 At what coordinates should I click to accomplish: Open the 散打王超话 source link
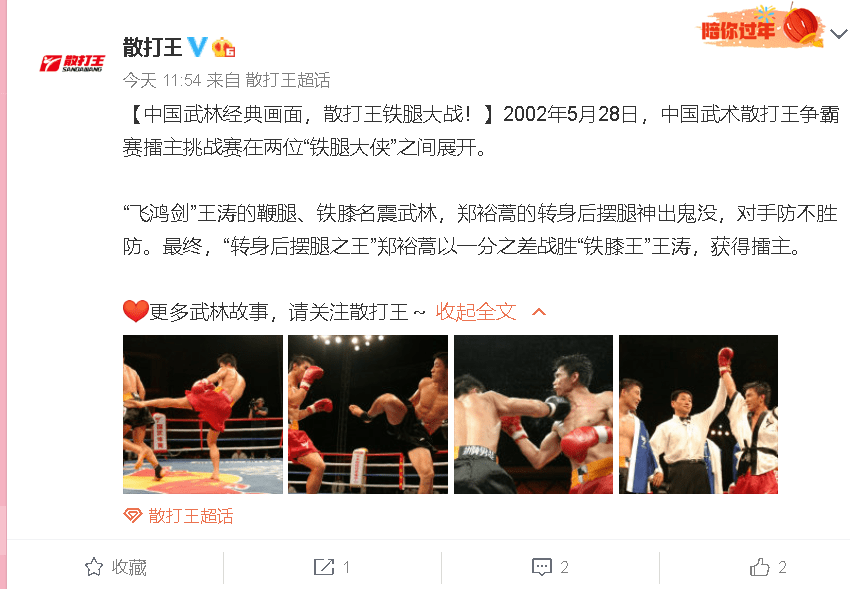288,81
